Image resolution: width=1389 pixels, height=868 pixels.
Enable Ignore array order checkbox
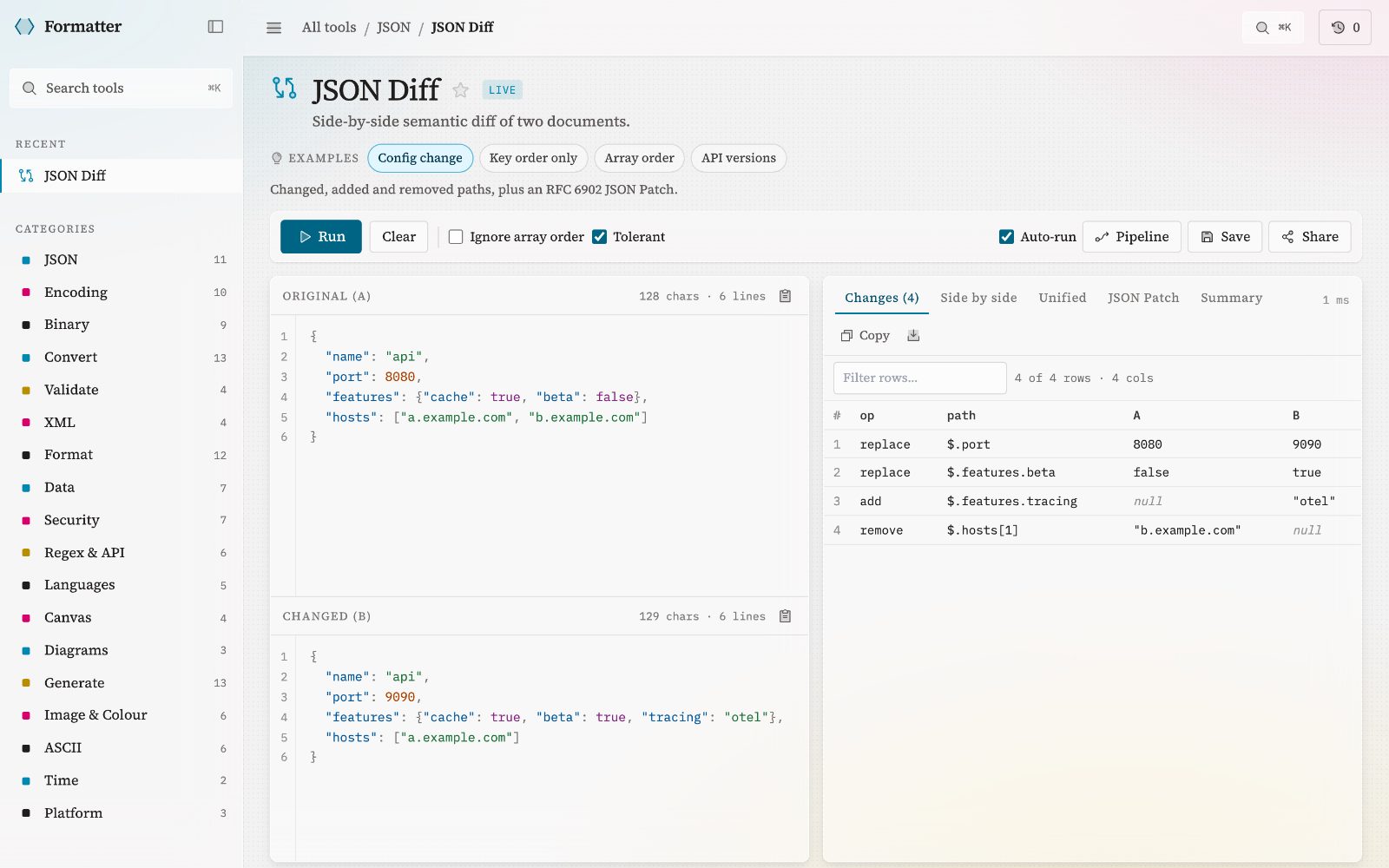pyautogui.click(x=456, y=237)
